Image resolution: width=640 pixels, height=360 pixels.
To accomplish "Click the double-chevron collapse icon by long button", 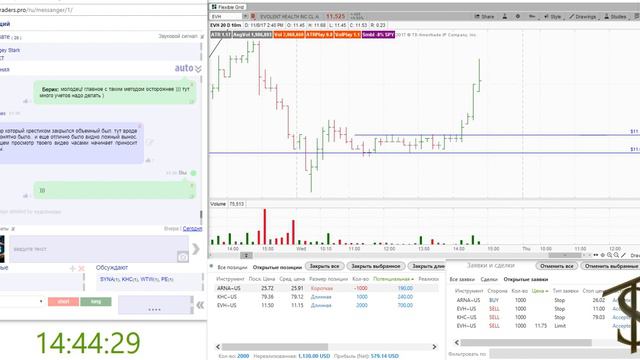I will [200, 304].
